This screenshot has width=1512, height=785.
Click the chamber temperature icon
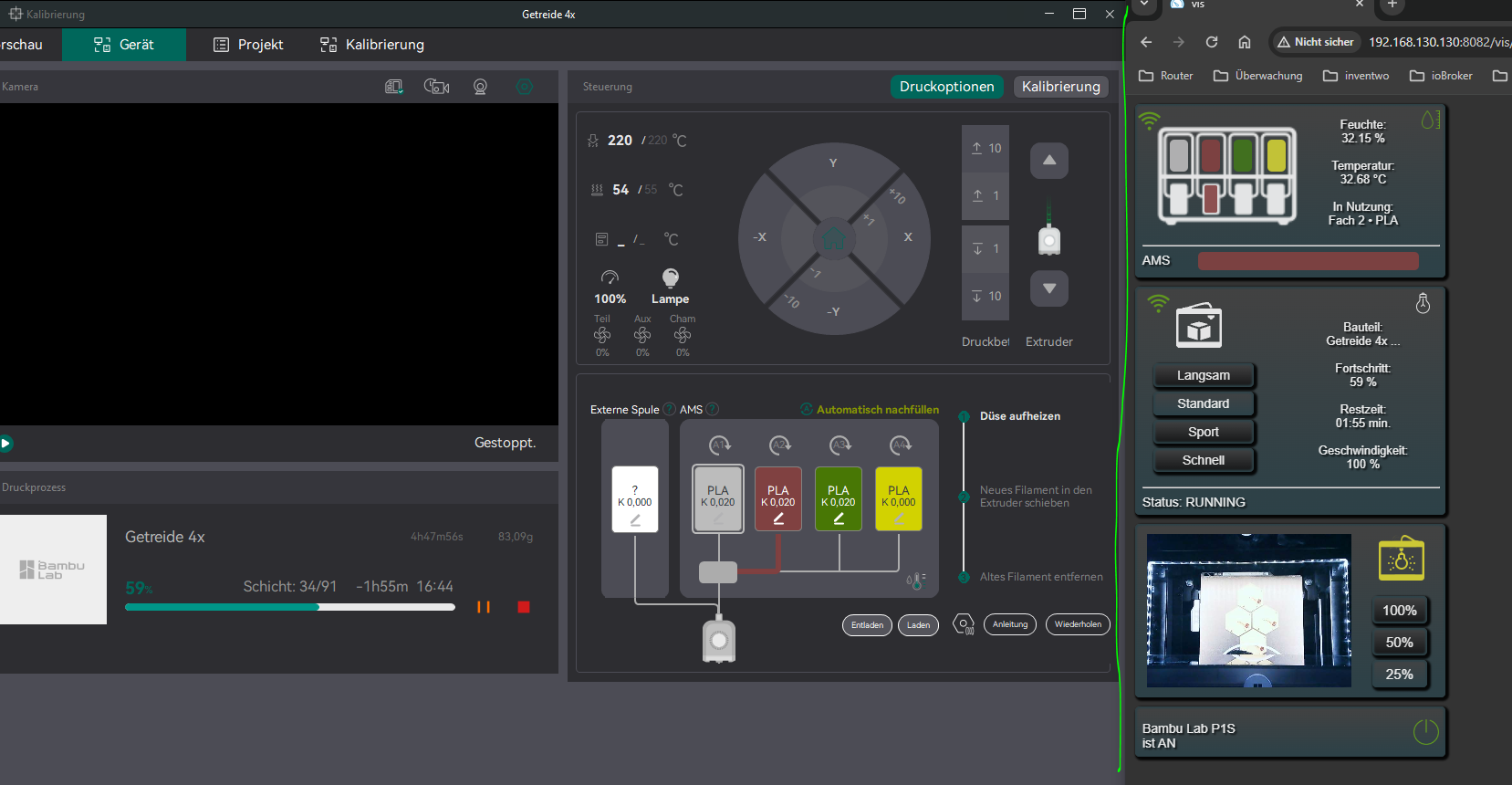[601, 239]
